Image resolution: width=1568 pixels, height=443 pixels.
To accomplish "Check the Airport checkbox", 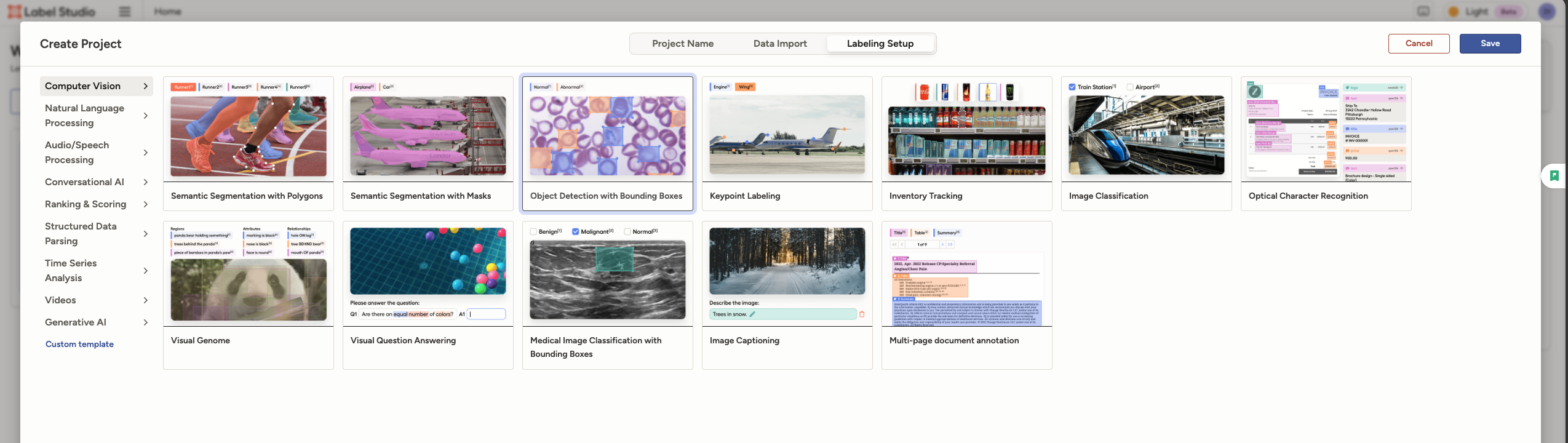I will click(1130, 87).
